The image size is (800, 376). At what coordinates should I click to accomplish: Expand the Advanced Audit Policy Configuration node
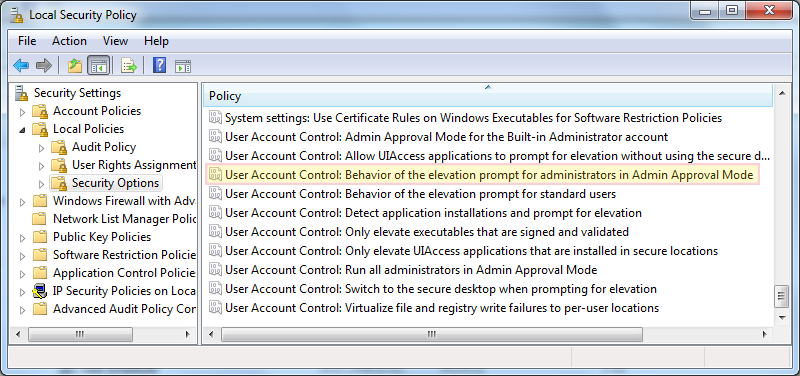pyautogui.click(x=22, y=310)
